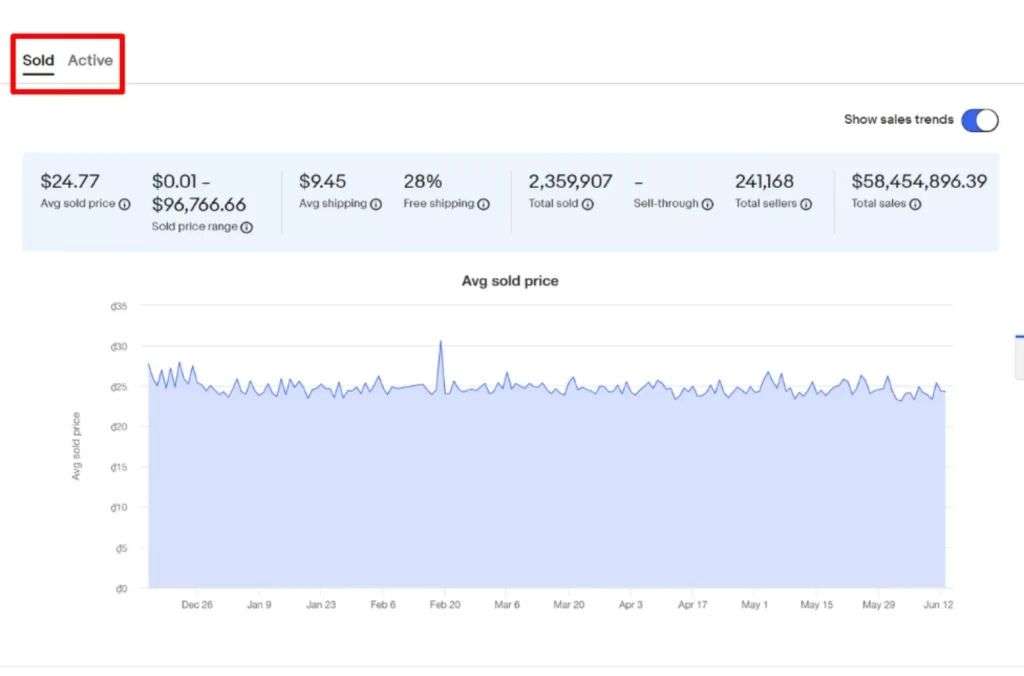
Task: Select the Jun 12 date axis label
Action: (938, 605)
